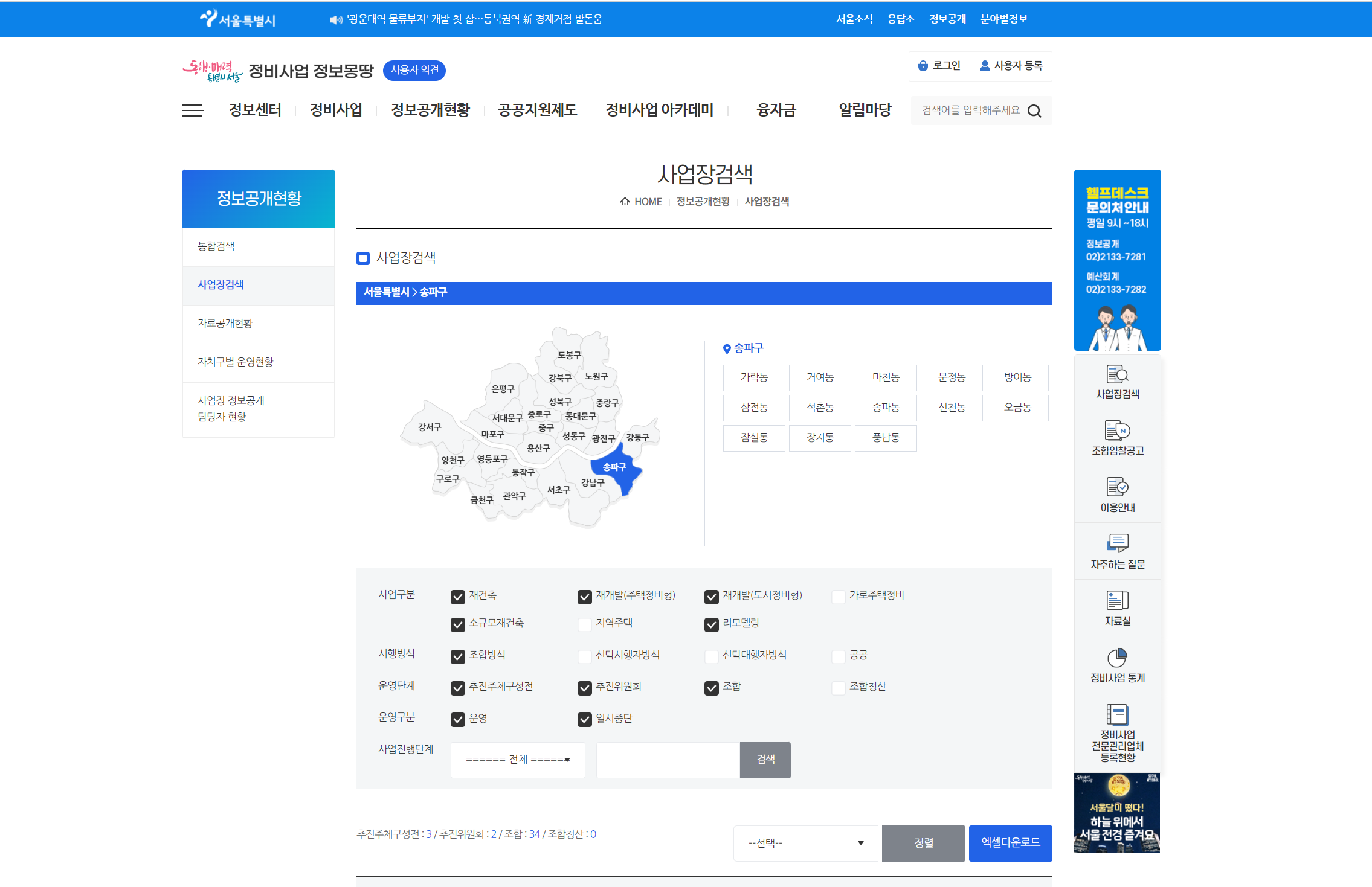Click 강남구 on the Seoul map
Viewport: 1372px width, 887px height.
click(592, 482)
